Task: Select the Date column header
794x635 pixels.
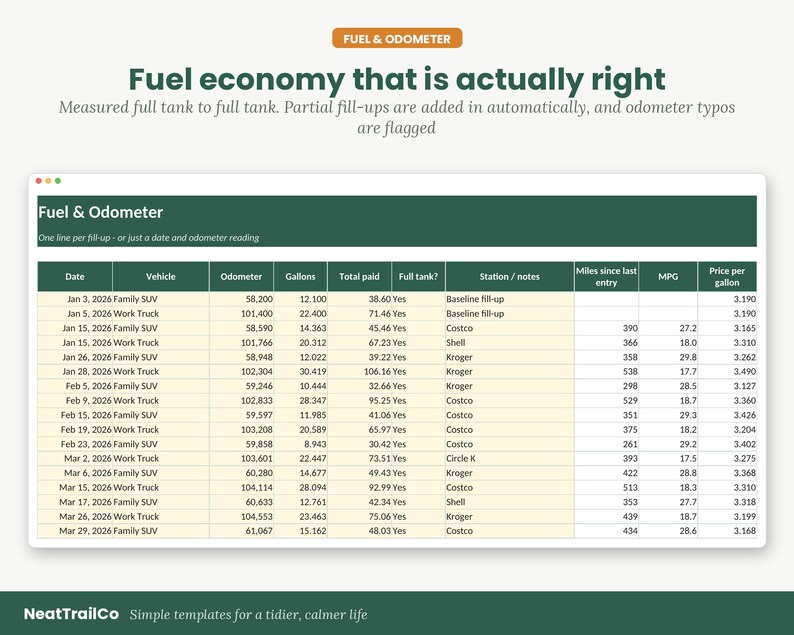Action: coord(75,276)
